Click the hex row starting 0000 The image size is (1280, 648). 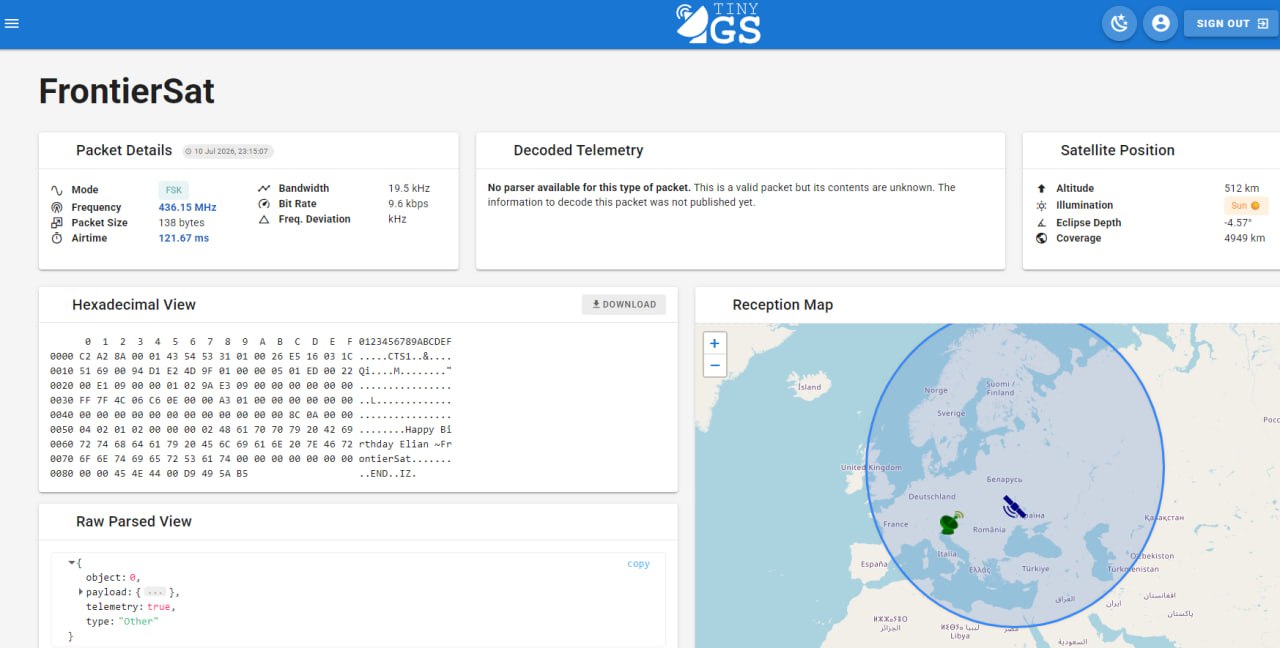click(251, 356)
